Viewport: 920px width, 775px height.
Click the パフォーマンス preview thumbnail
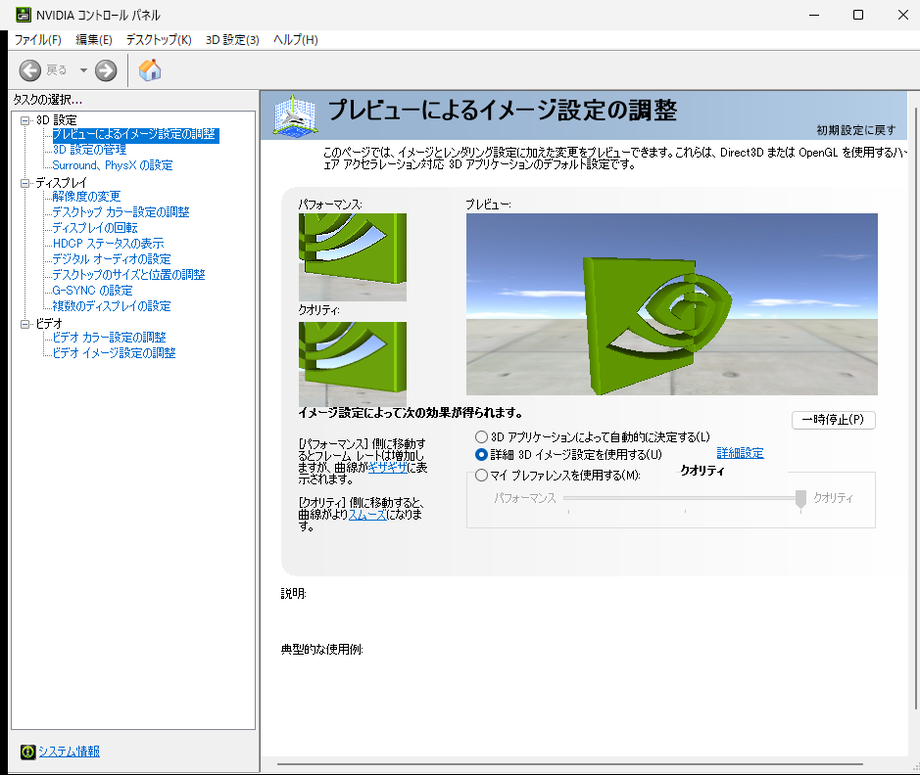pos(353,257)
